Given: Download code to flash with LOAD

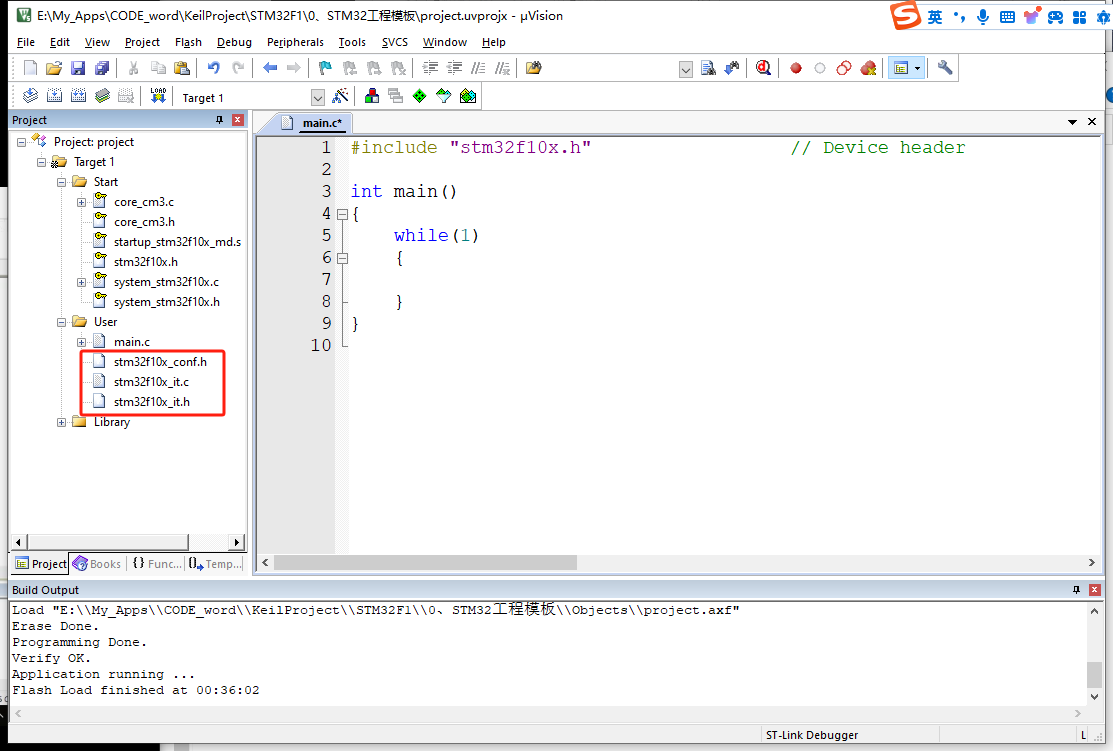Looking at the screenshot, I should (158, 96).
